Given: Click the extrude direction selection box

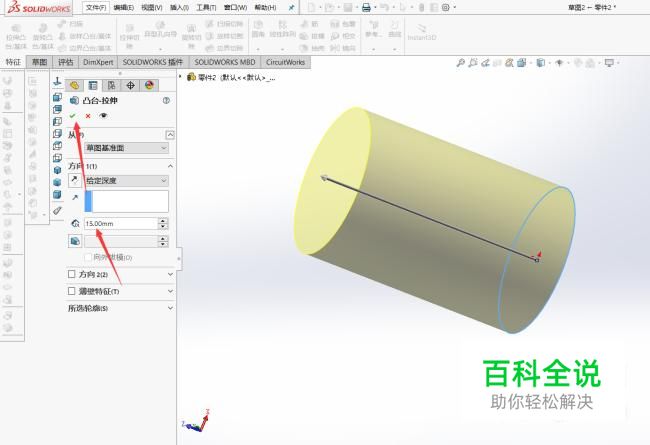Looking at the screenshot, I should [126, 202].
